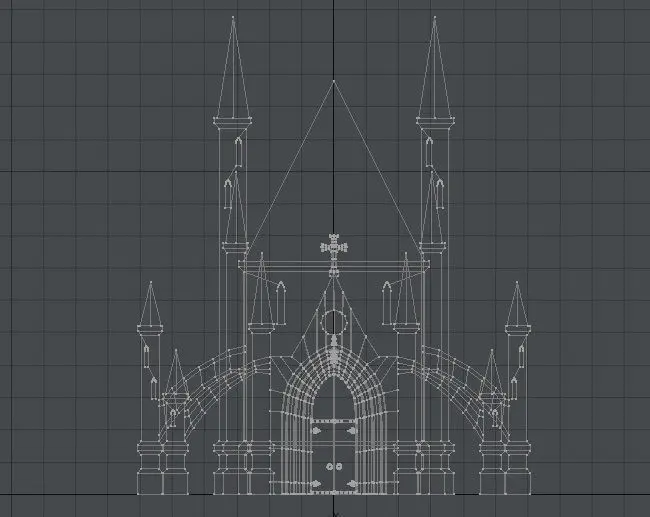
Task: Click the right ring handle on the door
Action: 338,466
